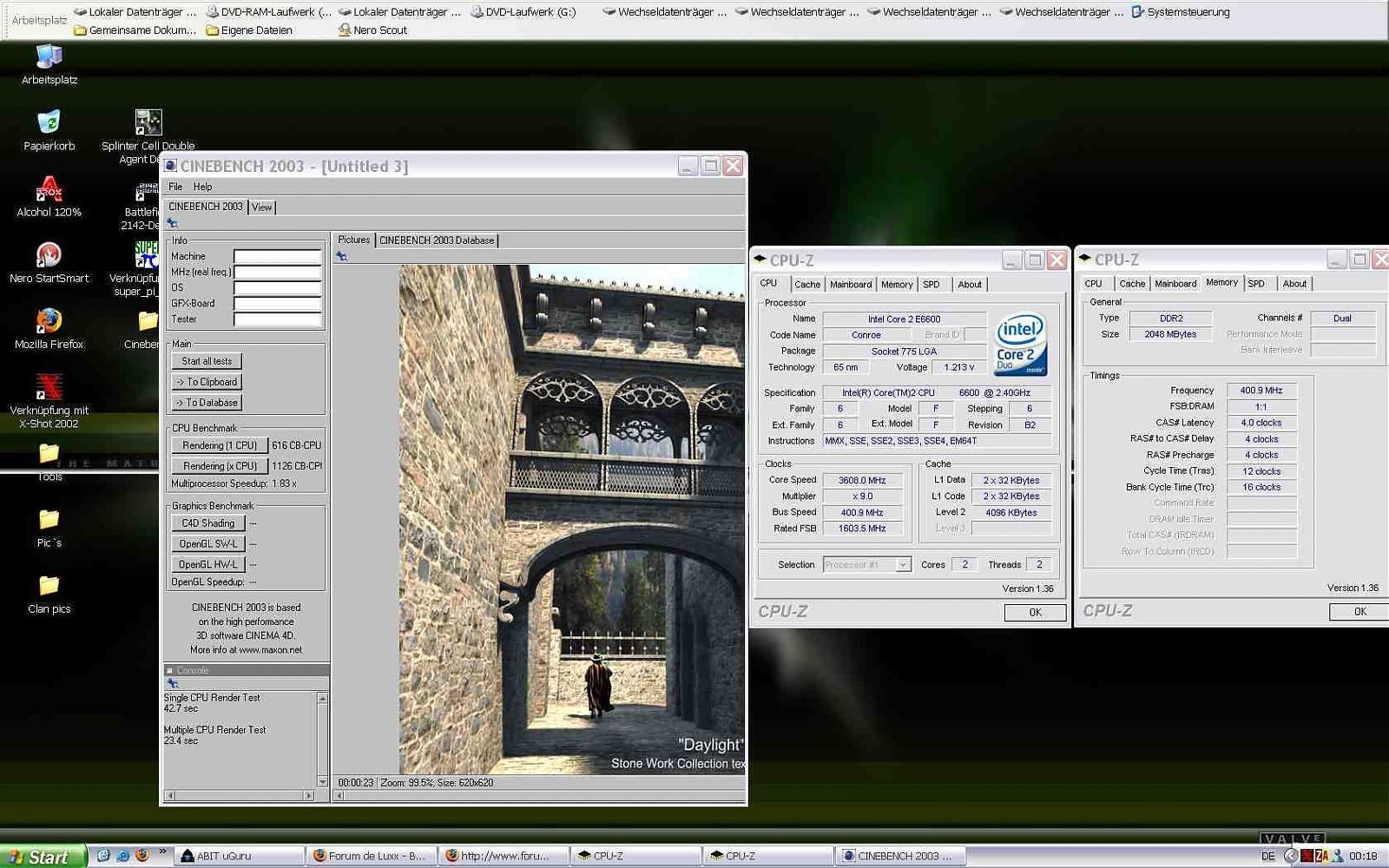Click the OS input field in Cinebench Info
The image size is (1389, 868).
[277, 288]
